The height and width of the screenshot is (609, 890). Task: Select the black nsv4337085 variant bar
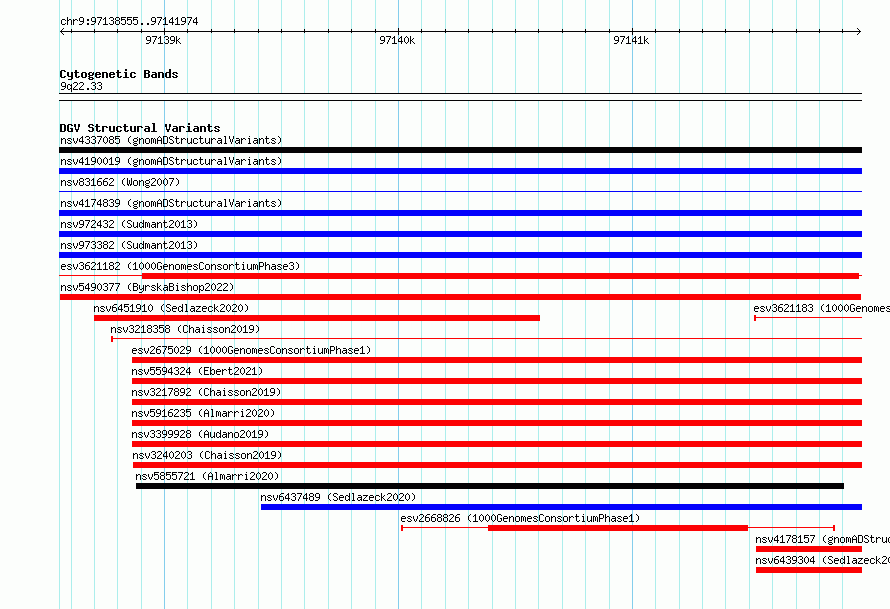(460, 150)
